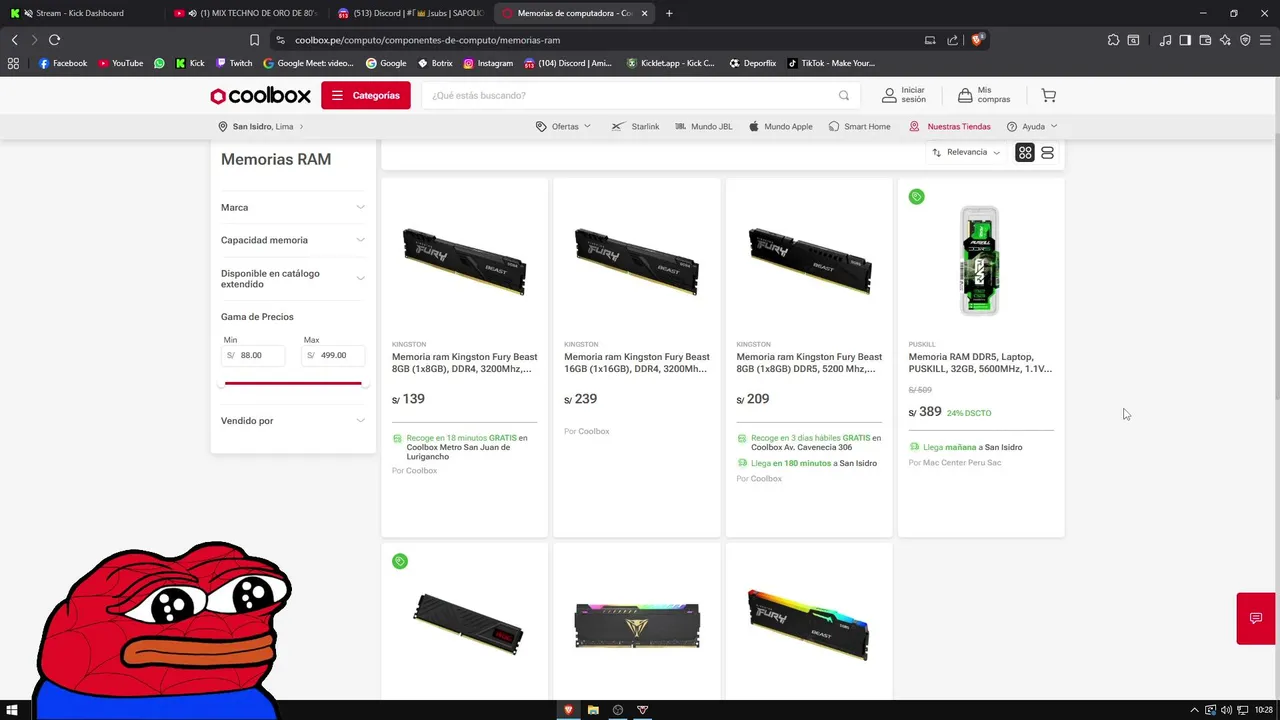Click the Windows Start button

pos(13,710)
